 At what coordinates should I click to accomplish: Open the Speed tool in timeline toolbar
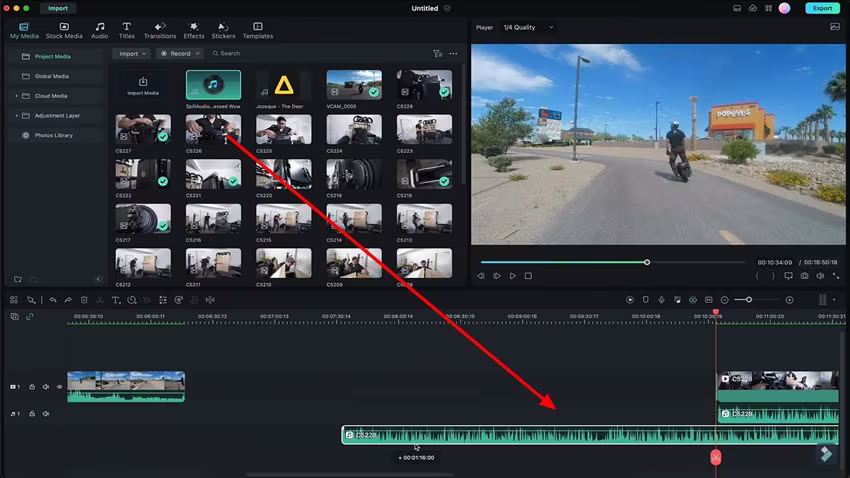click(131, 300)
